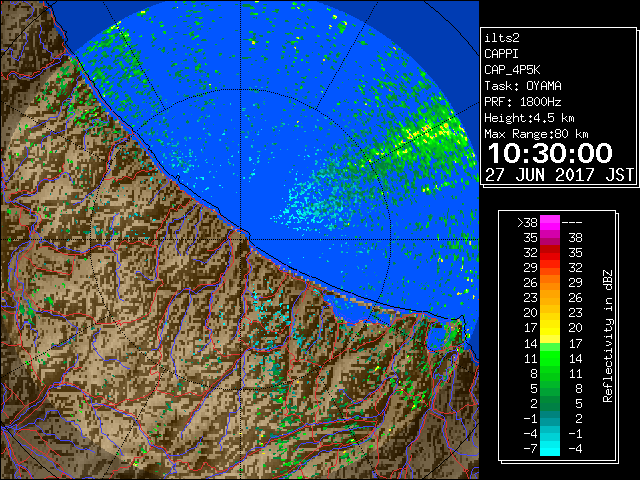Click the purple 35 to 38 dBZ swatch

click(x=550, y=238)
